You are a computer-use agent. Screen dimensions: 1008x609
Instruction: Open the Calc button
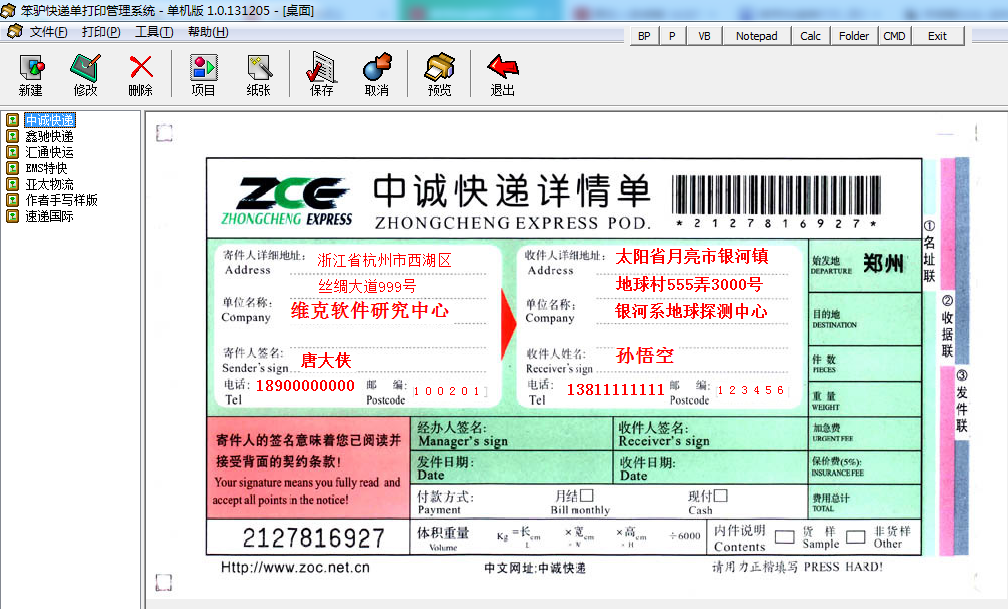coord(811,36)
